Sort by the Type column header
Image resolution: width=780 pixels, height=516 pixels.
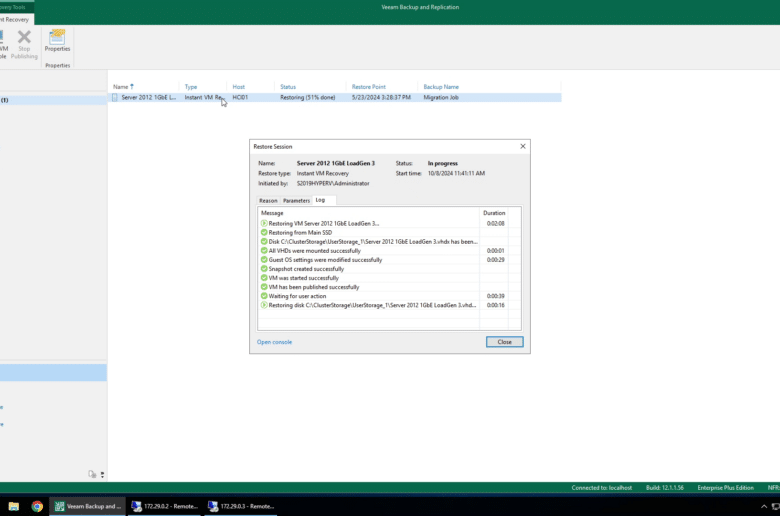pyautogui.click(x=203, y=87)
